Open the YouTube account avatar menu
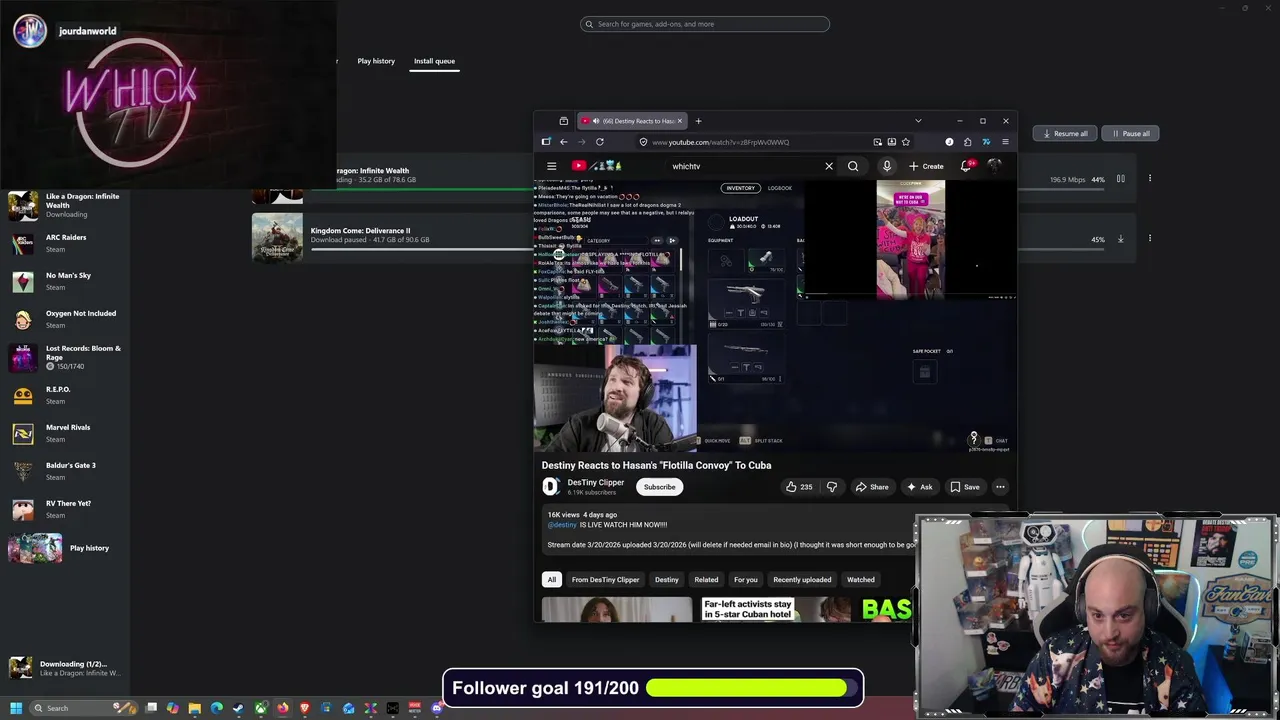Screen dimensions: 1280x720 (994, 166)
